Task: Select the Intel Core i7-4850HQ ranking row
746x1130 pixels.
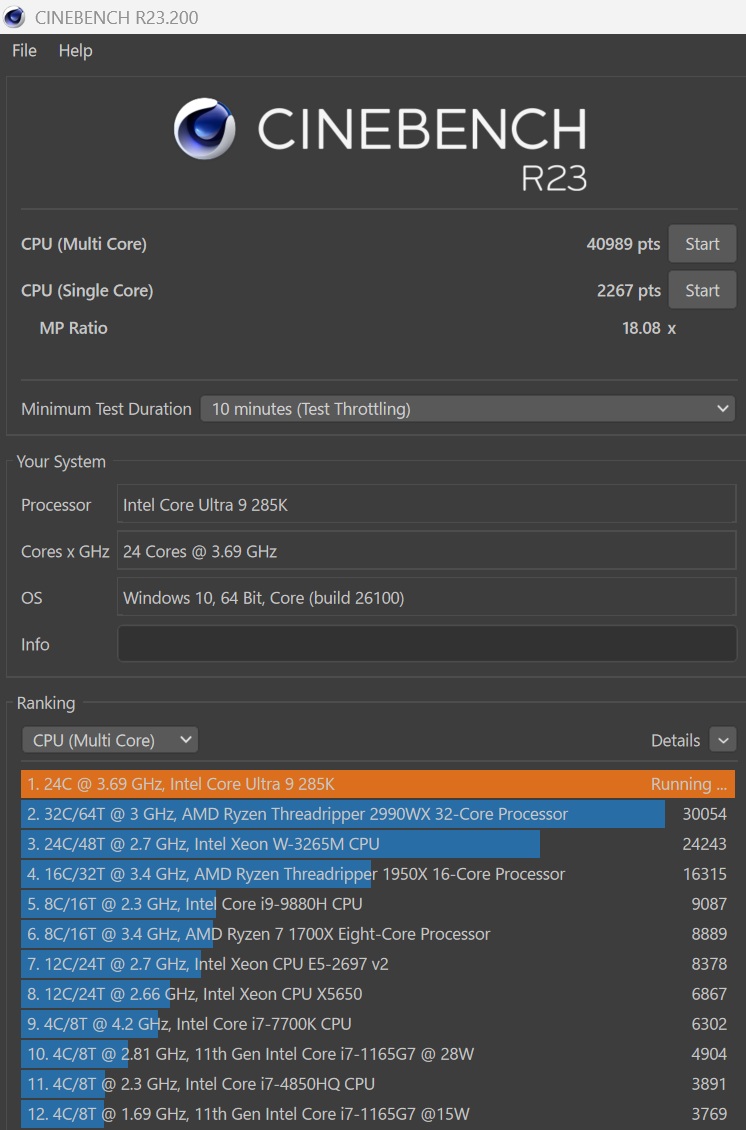Action: [378, 1084]
